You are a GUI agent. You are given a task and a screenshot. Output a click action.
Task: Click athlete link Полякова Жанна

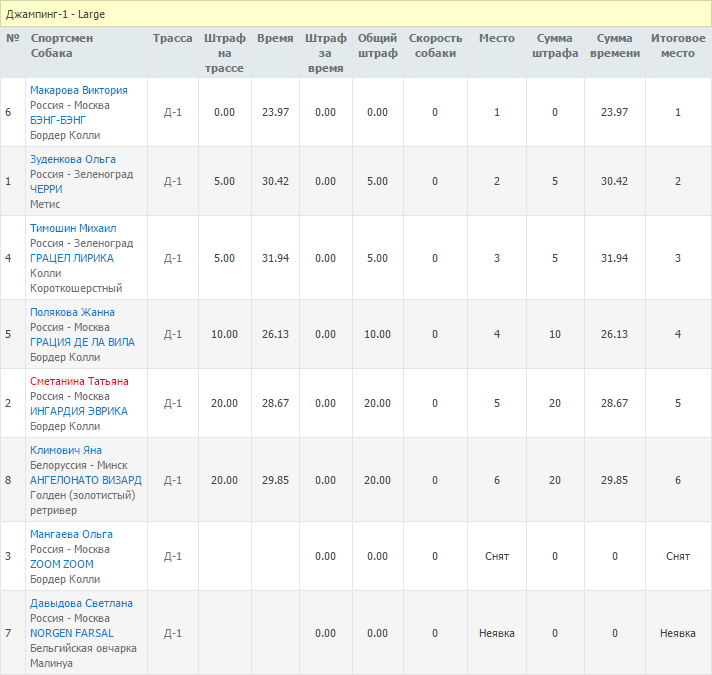click(x=72, y=312)
